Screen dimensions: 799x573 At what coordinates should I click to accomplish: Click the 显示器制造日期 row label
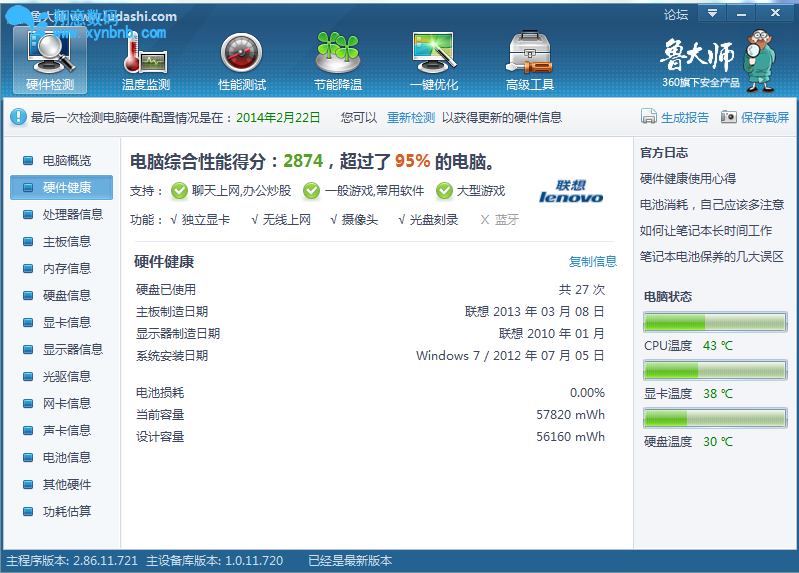178,333
